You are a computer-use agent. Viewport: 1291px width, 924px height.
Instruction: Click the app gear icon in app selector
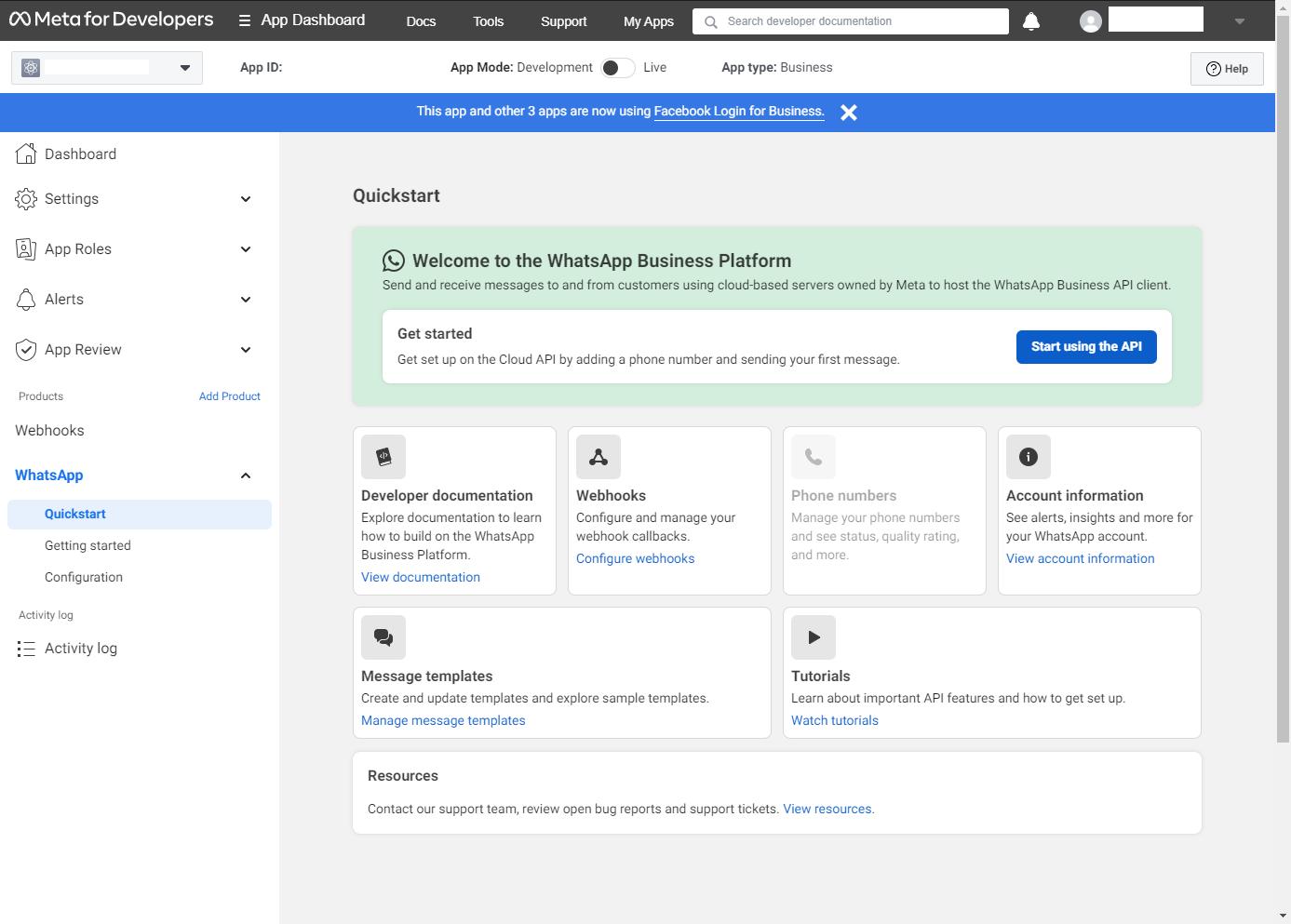(x=31, y=68)
